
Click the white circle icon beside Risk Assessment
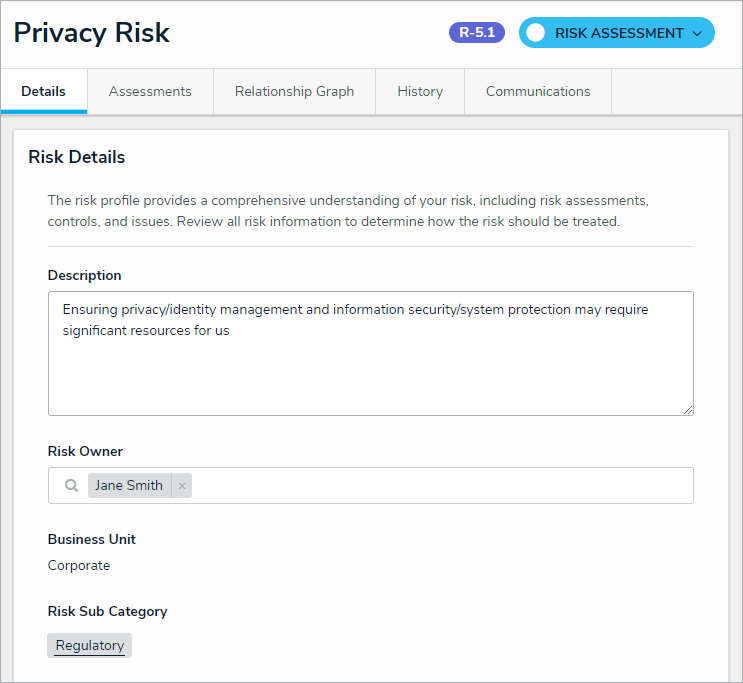point(536,33)
